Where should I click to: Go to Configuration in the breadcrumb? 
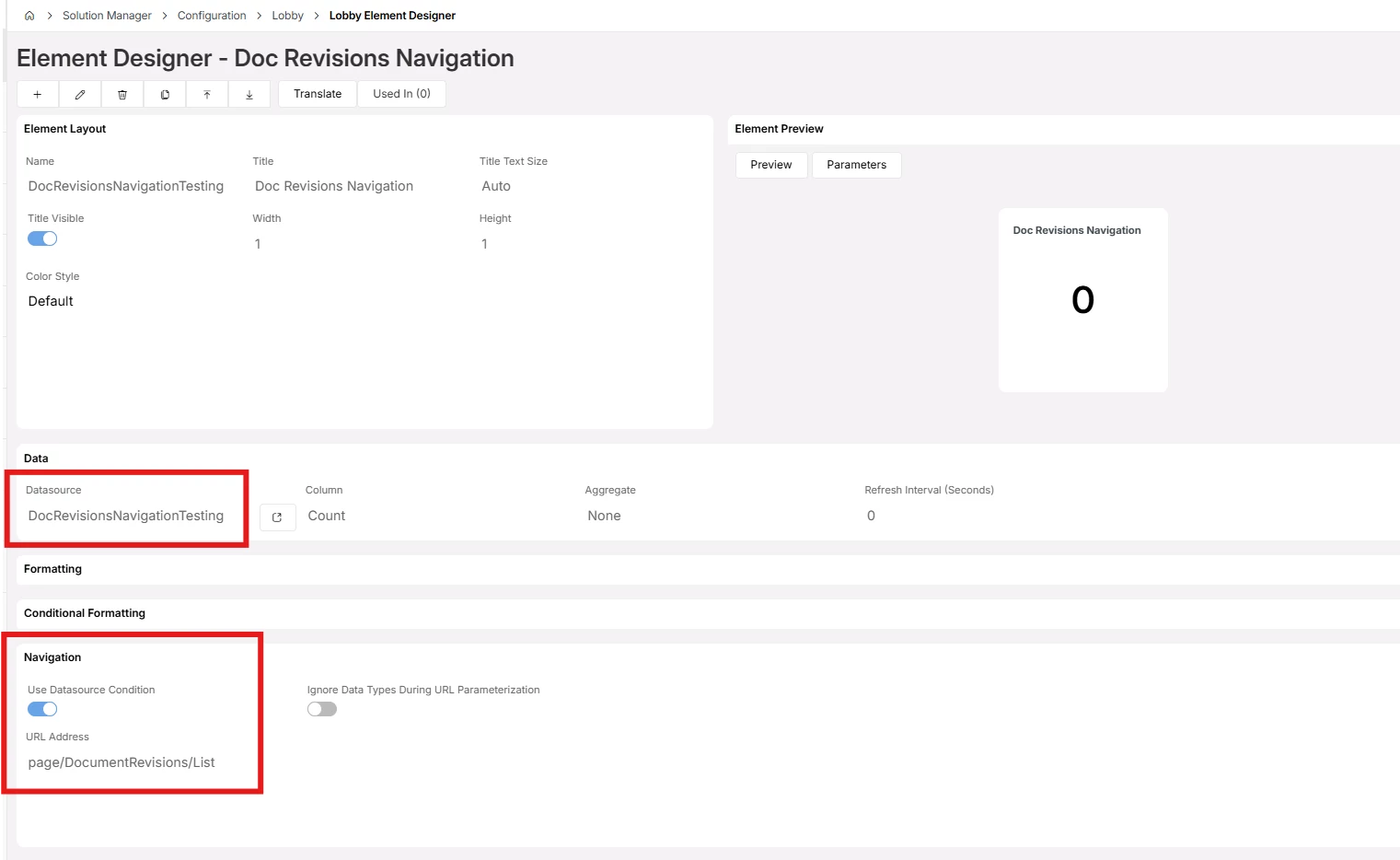pyautogui.click(x=212, y=16)
